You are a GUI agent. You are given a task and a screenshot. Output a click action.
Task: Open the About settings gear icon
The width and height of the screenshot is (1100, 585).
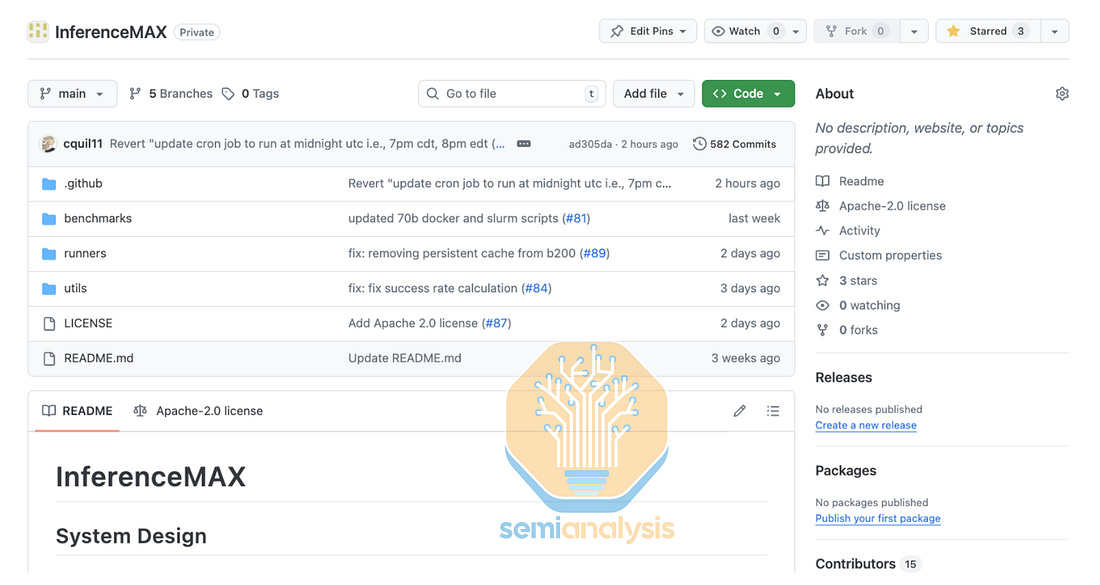(x=1062, y=94)
